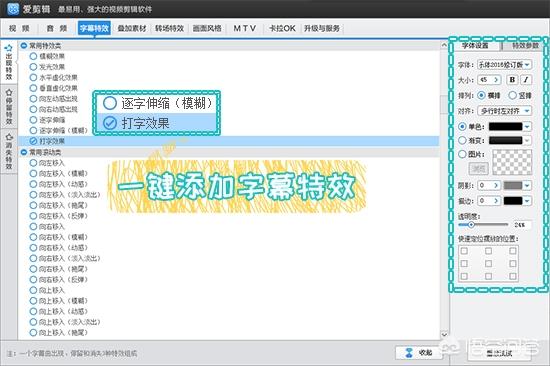This screenshot has height=366, width=550.
Task: Open the 描边 color dropdown arrow
Action: tap(527, 201)
